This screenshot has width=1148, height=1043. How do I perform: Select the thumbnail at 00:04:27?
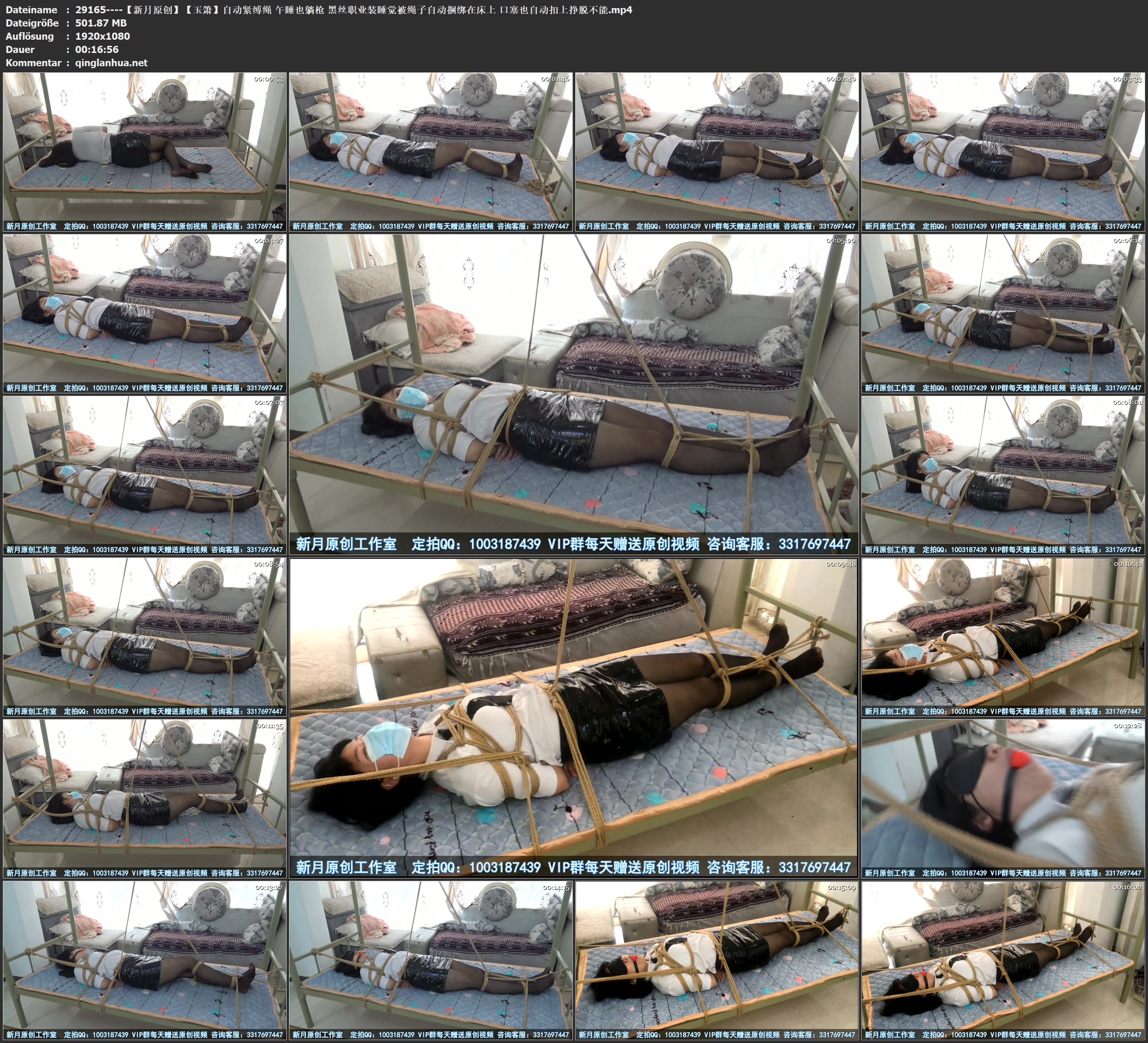145,313
